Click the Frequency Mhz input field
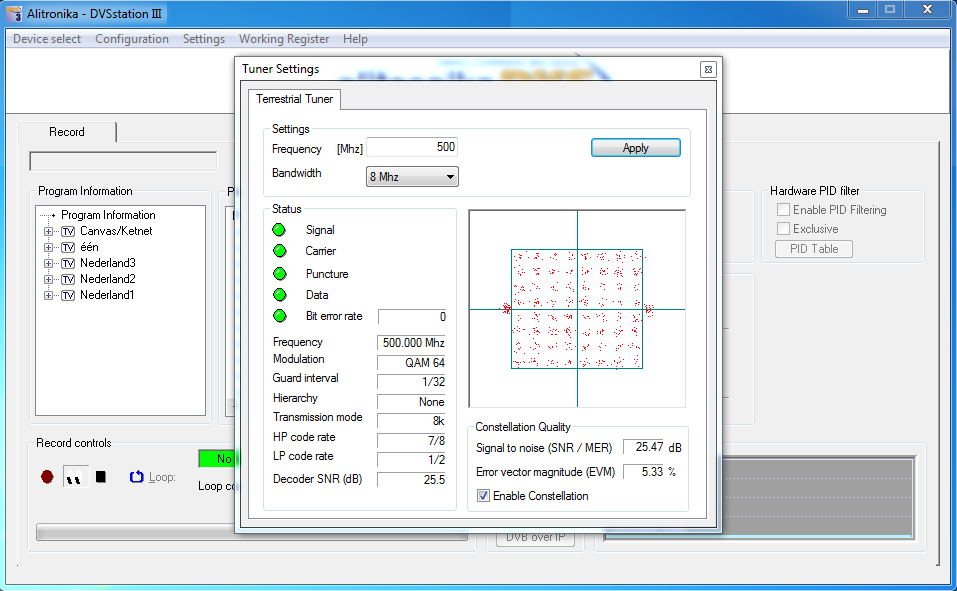The width and height of the screenshot is (957, 591). 412,148
